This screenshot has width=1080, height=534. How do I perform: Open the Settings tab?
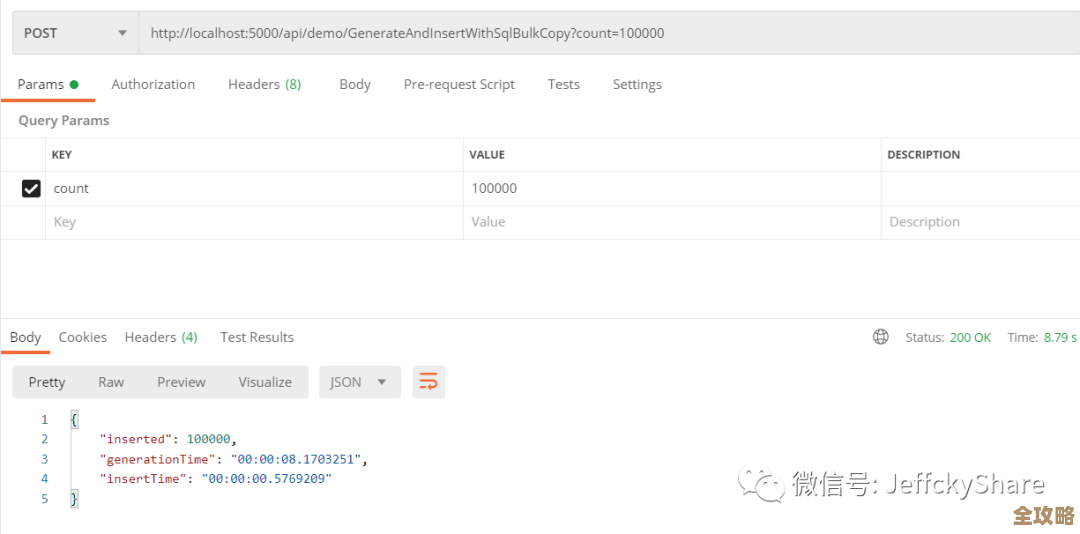(637, 84)
